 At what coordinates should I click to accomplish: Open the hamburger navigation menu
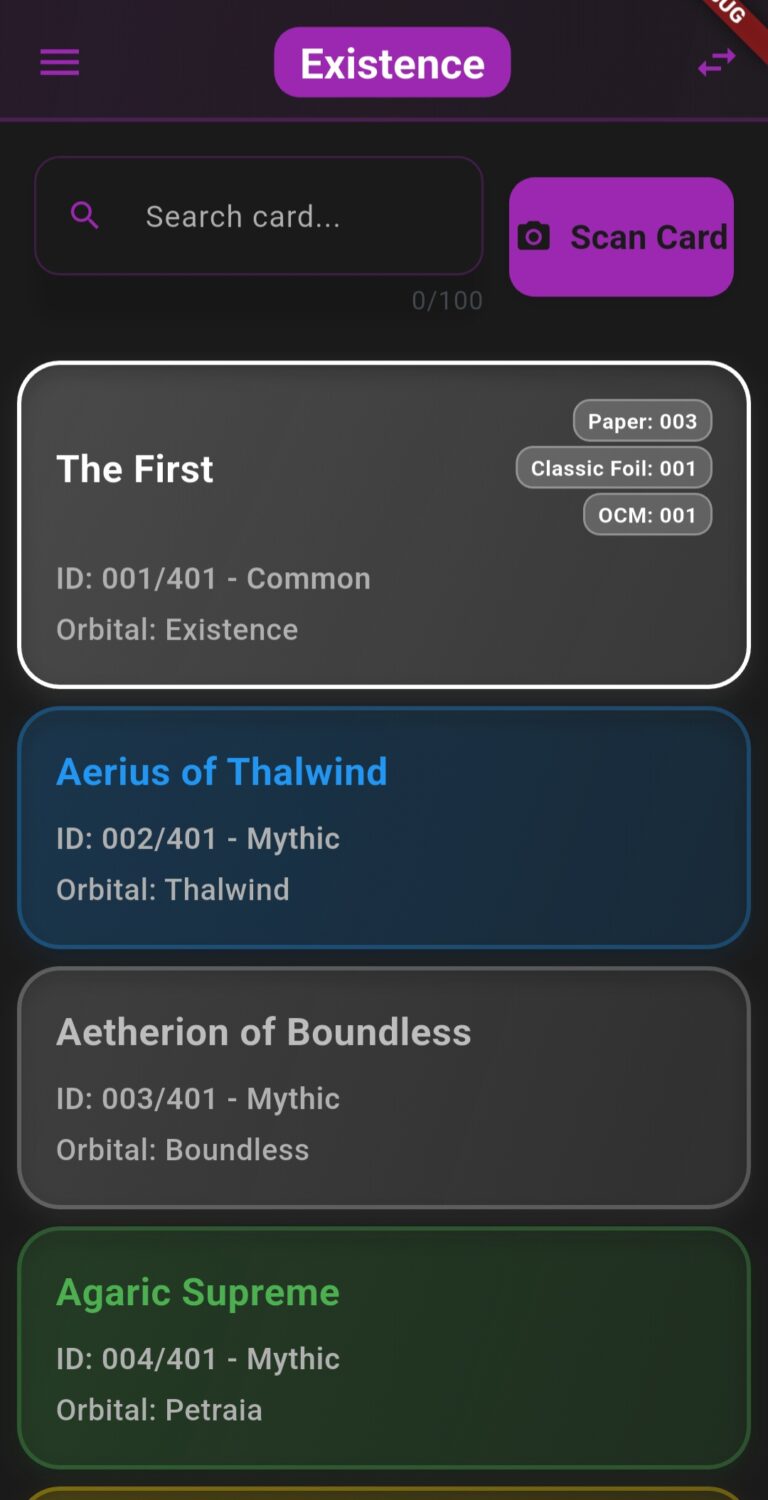click(x=60, y=63)
